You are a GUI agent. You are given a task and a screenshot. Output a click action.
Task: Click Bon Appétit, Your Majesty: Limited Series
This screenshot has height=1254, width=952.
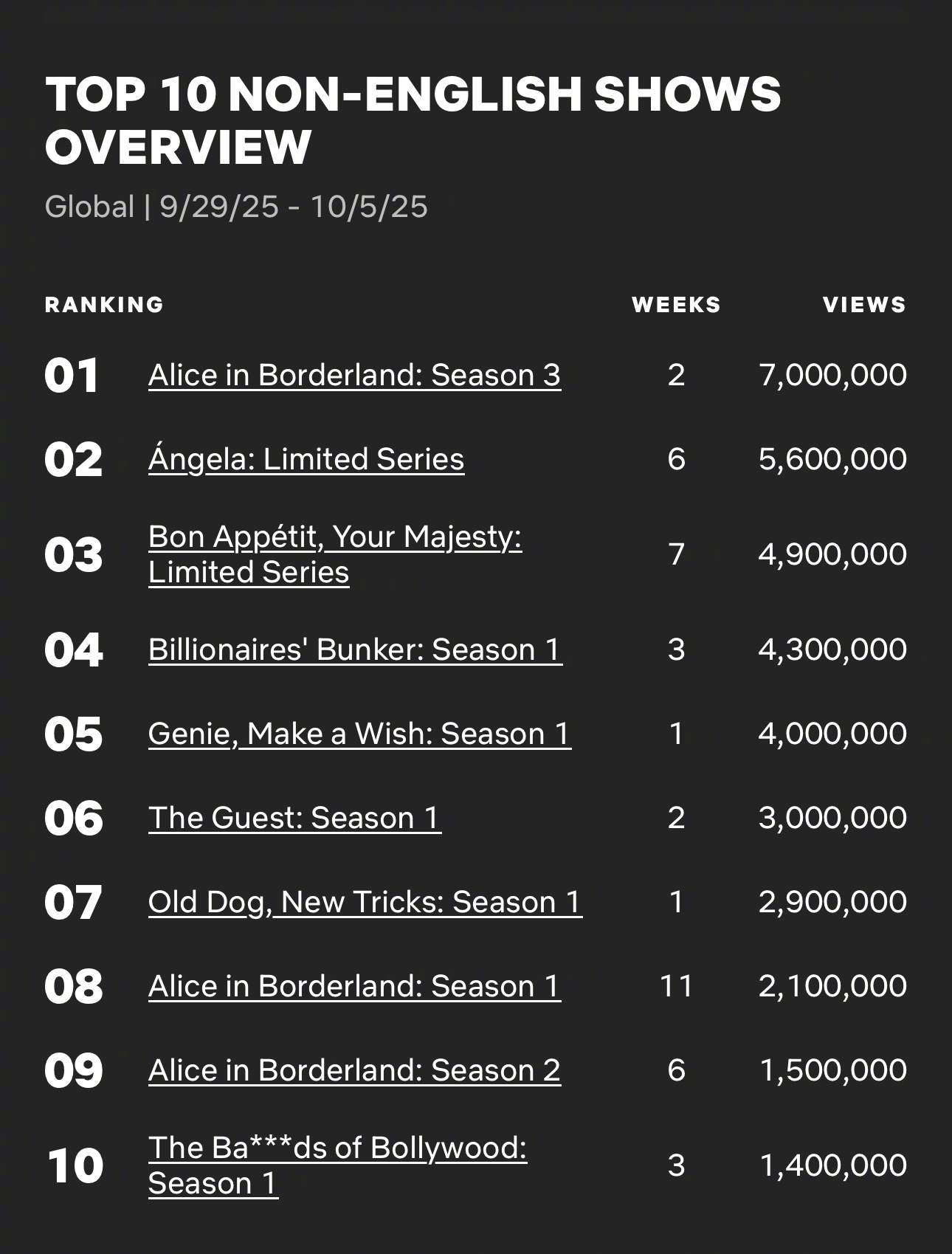click(335, 554)
